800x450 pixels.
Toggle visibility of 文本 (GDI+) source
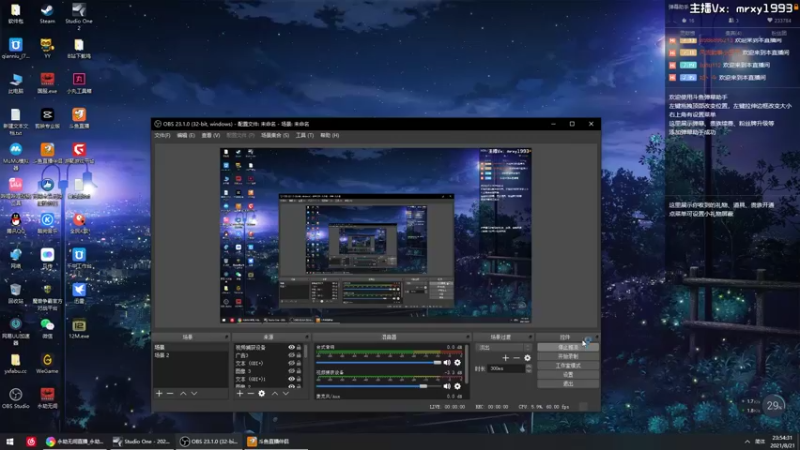tap(291, 363)
